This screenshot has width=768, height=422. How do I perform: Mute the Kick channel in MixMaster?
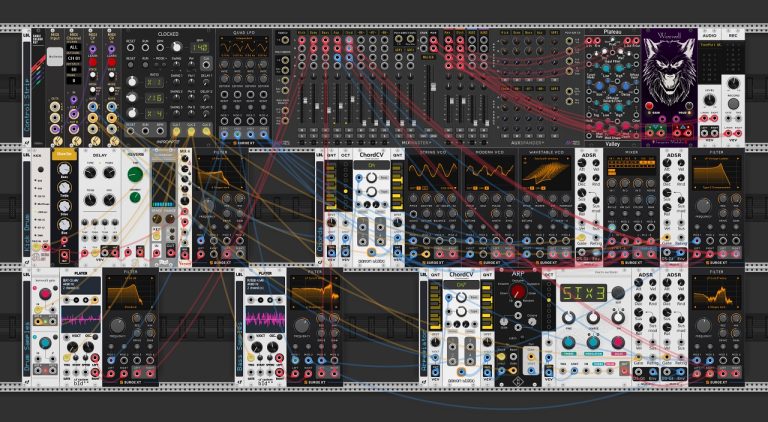[301, 130]
